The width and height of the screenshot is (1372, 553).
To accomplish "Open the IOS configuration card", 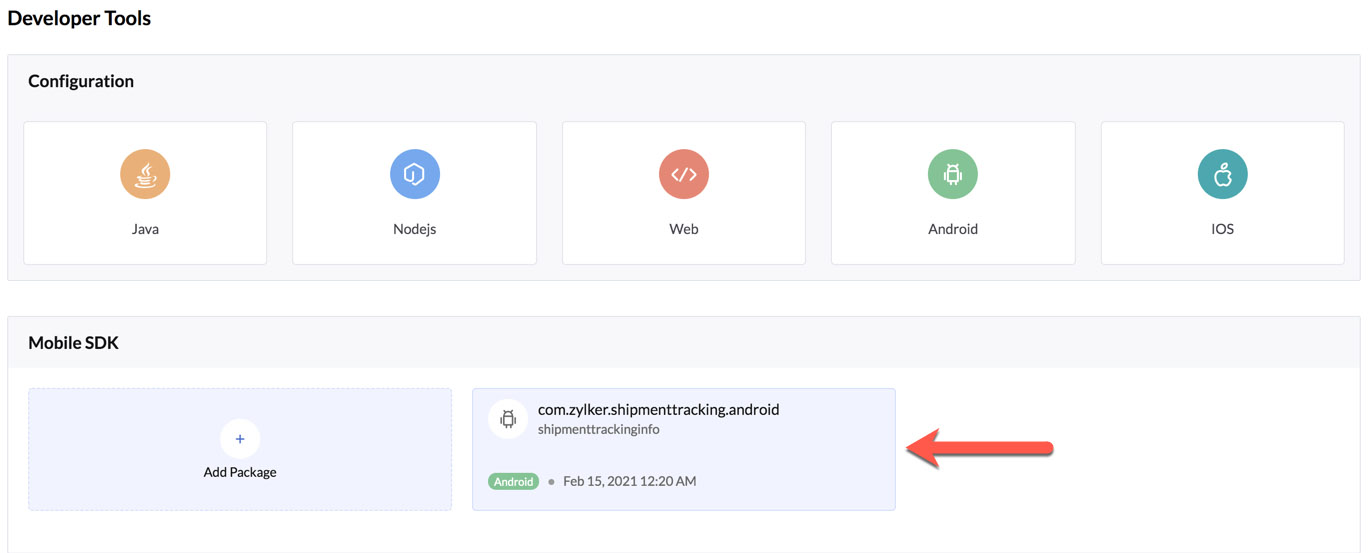I will pos(1222,193).
